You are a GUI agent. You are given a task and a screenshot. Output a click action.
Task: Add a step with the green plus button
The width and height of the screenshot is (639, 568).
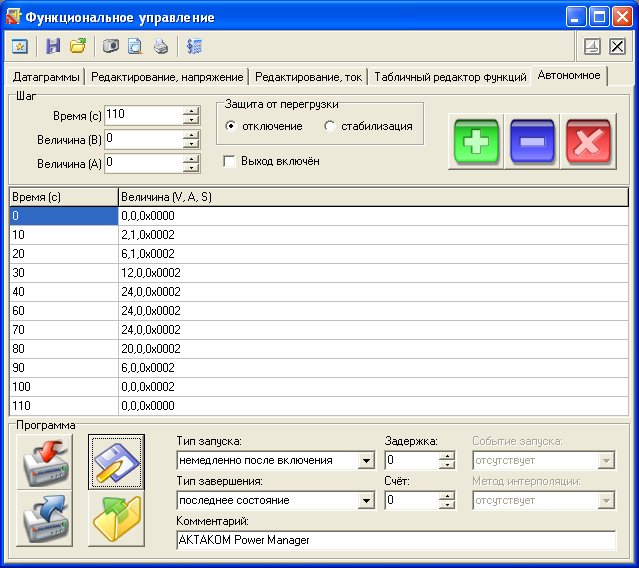coord(476,141)
